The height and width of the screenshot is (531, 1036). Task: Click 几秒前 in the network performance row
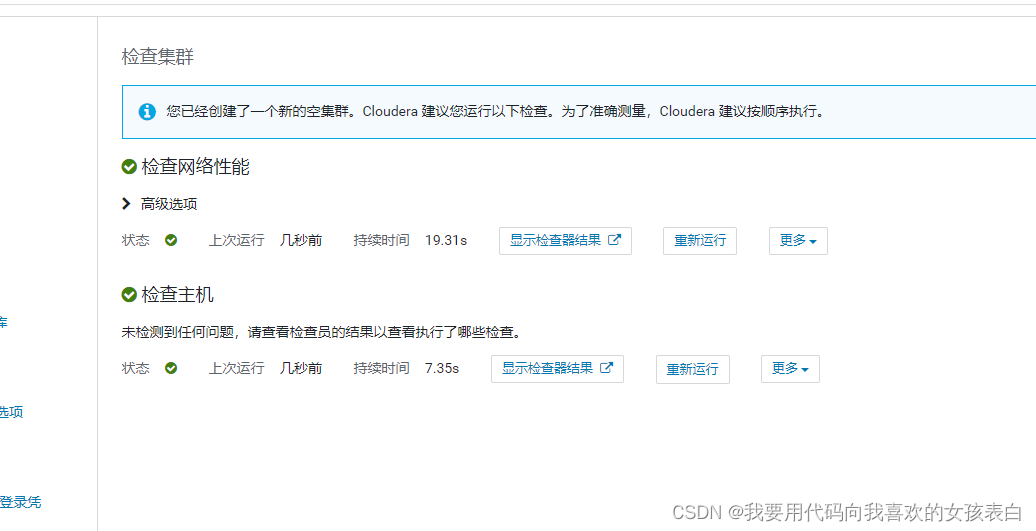point(301,240)
